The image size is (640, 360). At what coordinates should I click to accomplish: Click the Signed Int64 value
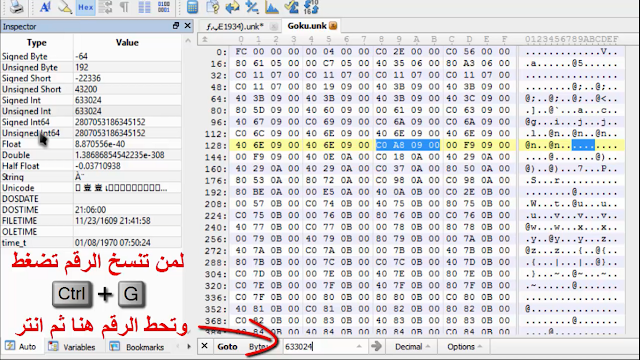tap(110, 122)
